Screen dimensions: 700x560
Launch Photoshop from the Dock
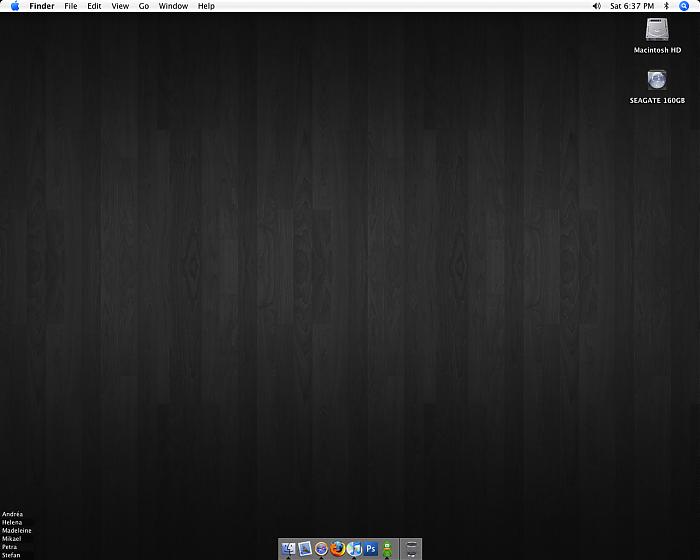click(x=370, y=548)
